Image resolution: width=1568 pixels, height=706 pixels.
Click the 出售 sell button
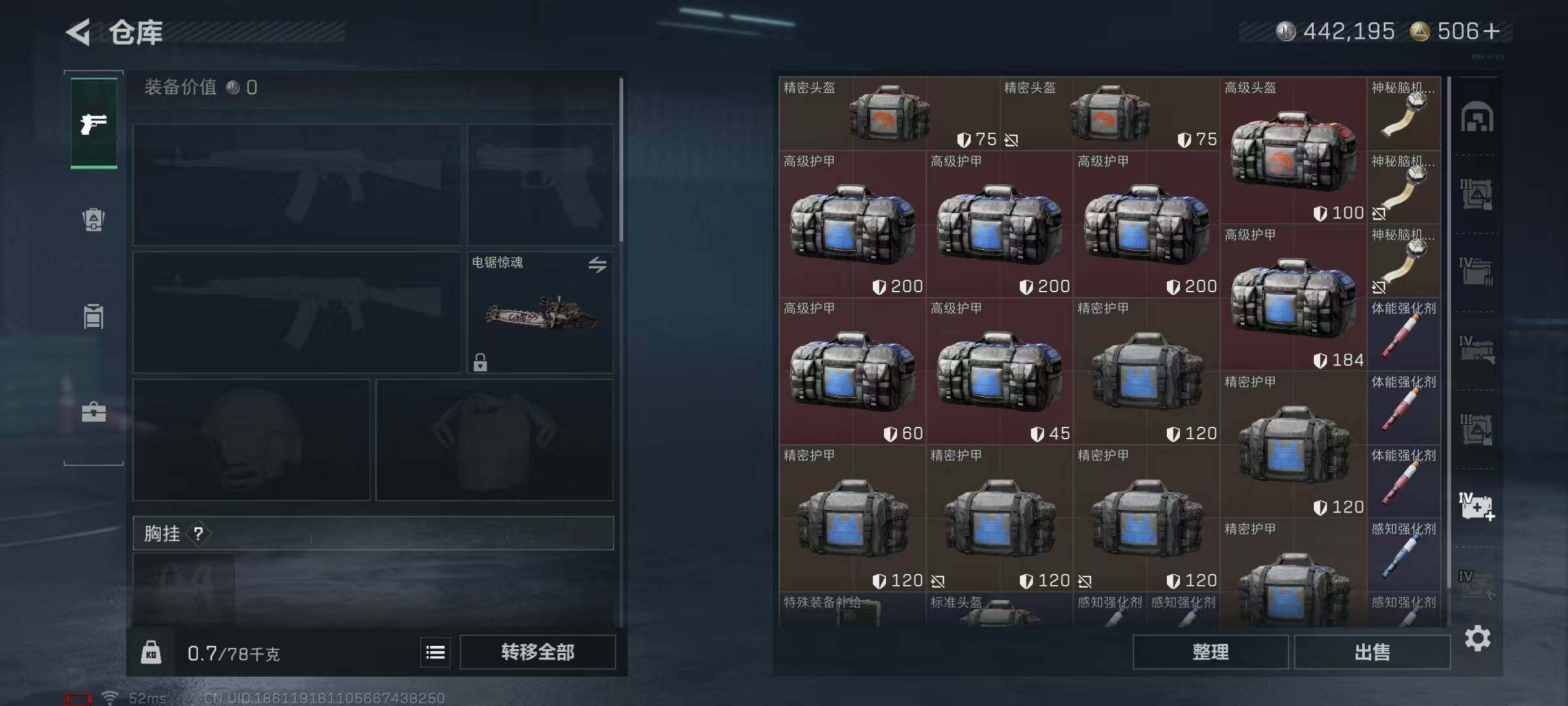[x=1372, y=652]
